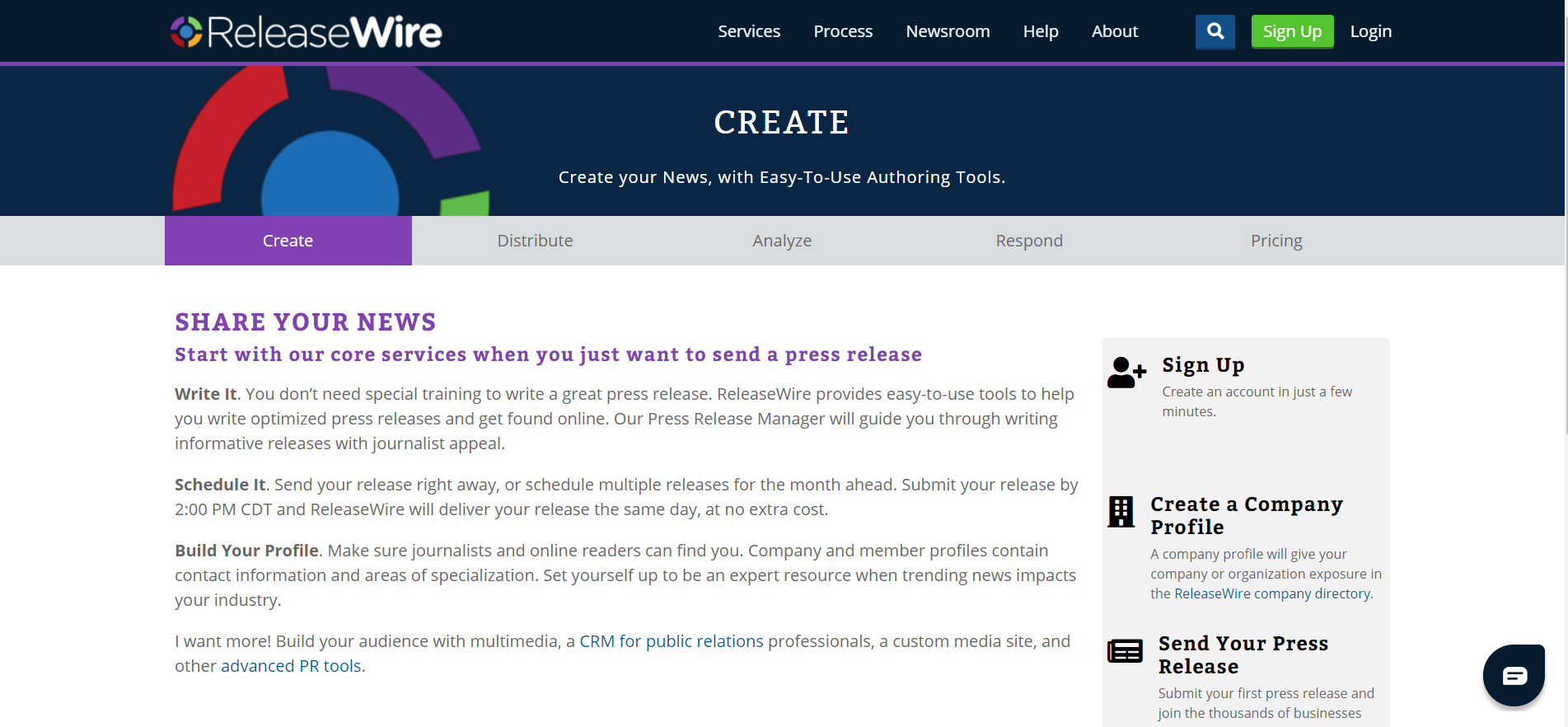Click the banner tagline about Authoring Tools

click(x=781, y=177)
